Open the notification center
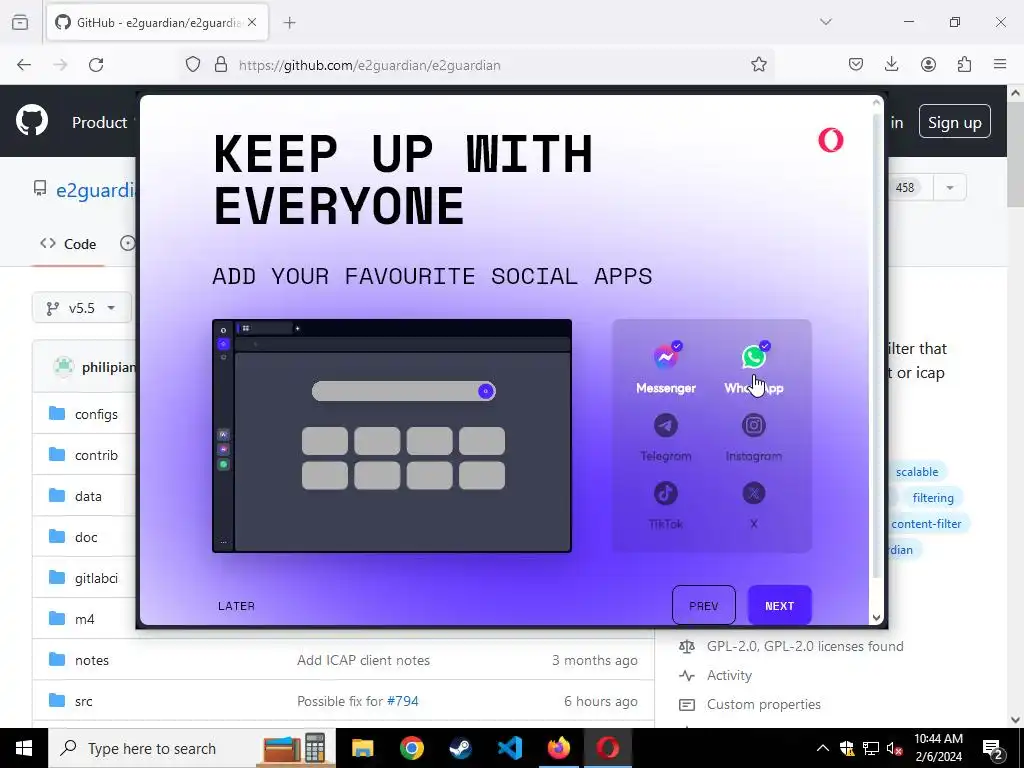The image size is (1024, 768). pyautogui.click(x=992, y=748)
